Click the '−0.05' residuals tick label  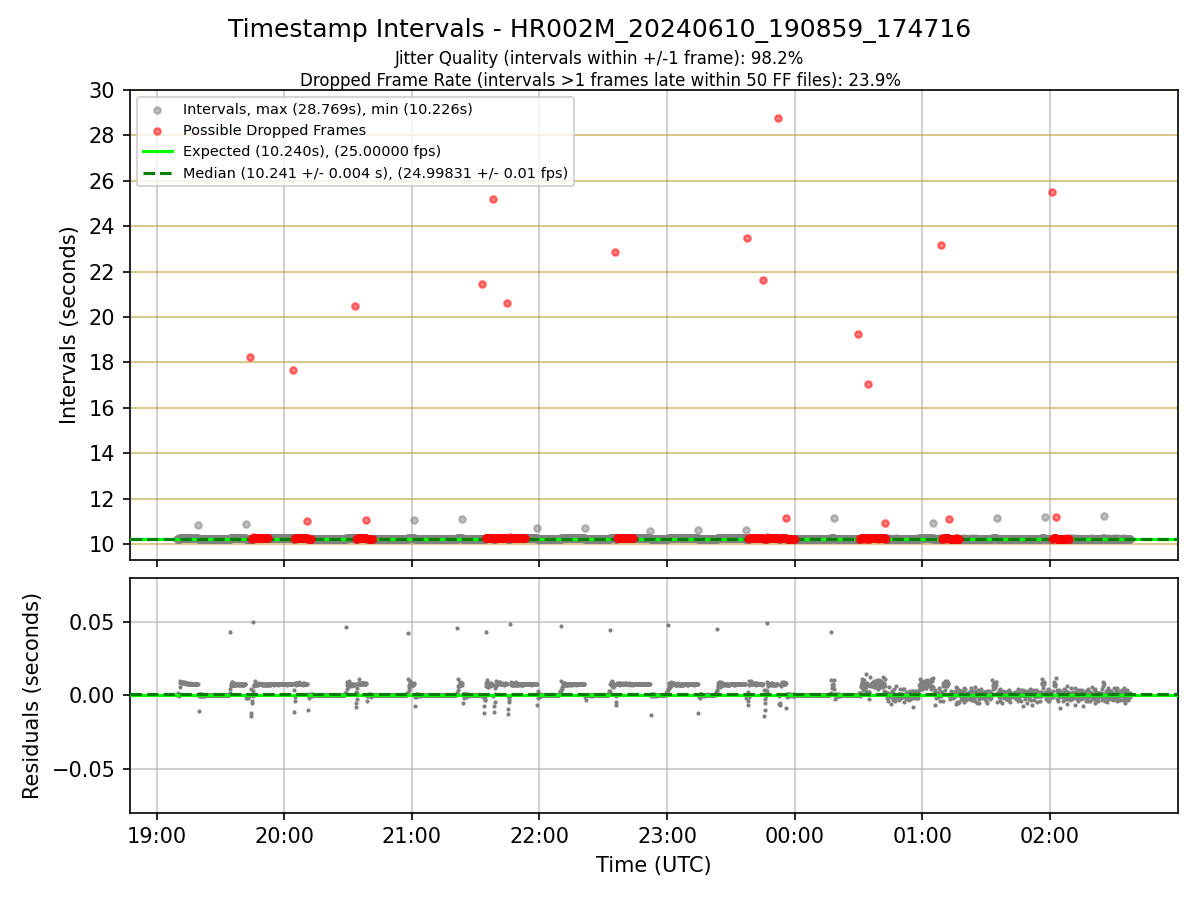[x=86, y=769]
